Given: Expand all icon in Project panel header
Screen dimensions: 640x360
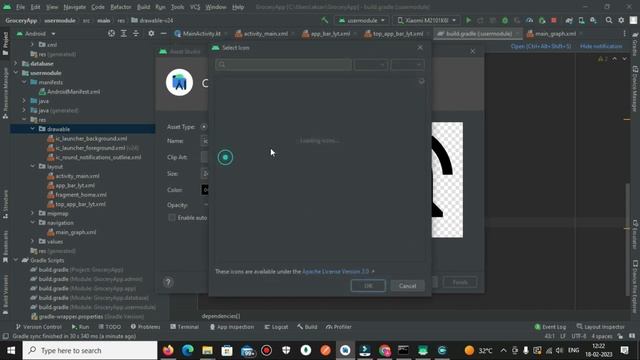Looking at the screenshot, I should point(124,33).
